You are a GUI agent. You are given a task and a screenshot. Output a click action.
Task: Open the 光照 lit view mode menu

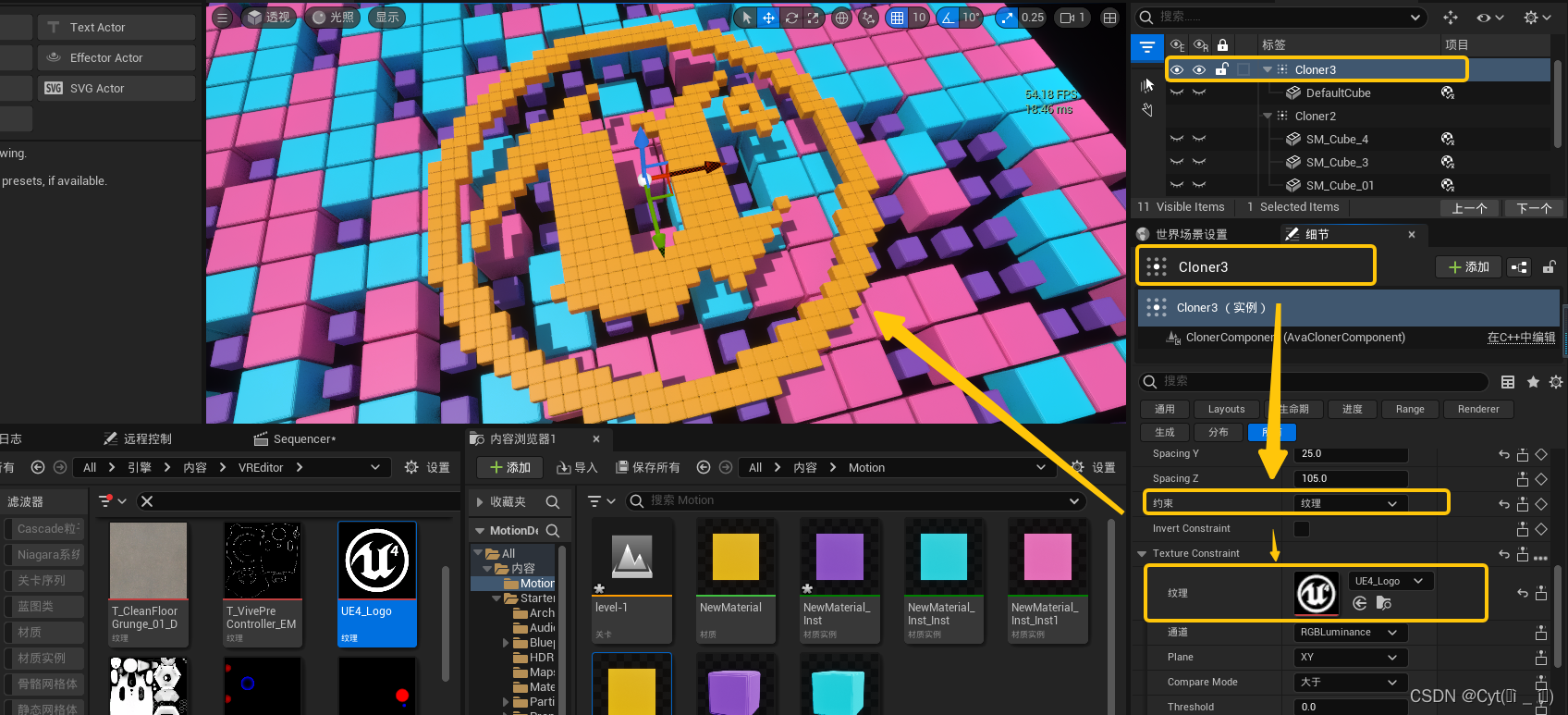pyautogui.click(x=333, y=18)
